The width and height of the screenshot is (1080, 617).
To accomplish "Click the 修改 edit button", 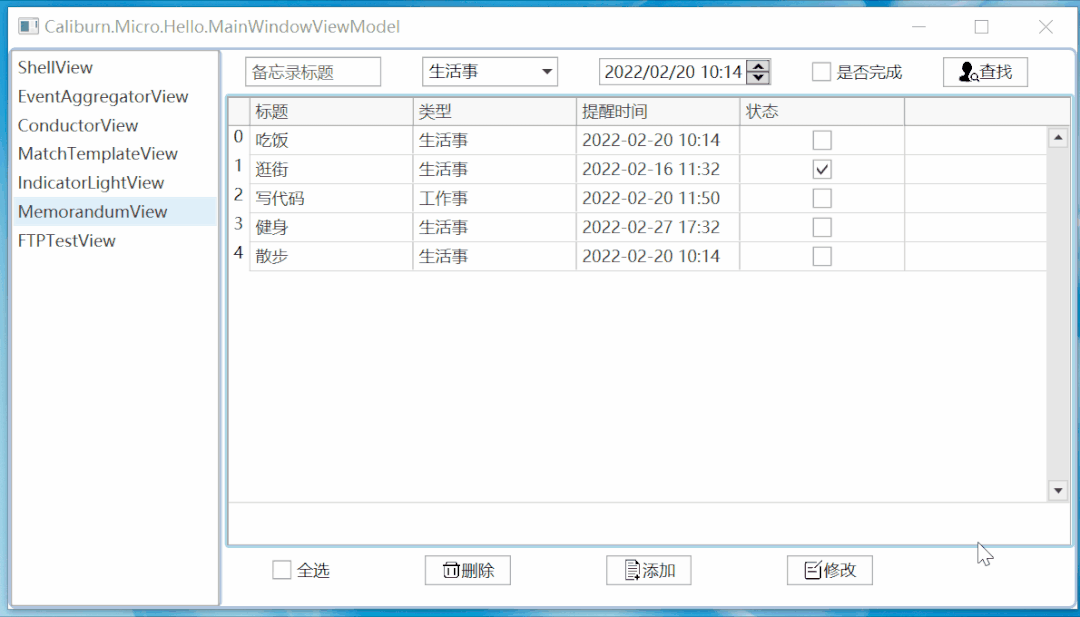I will [x=830, y=570].
